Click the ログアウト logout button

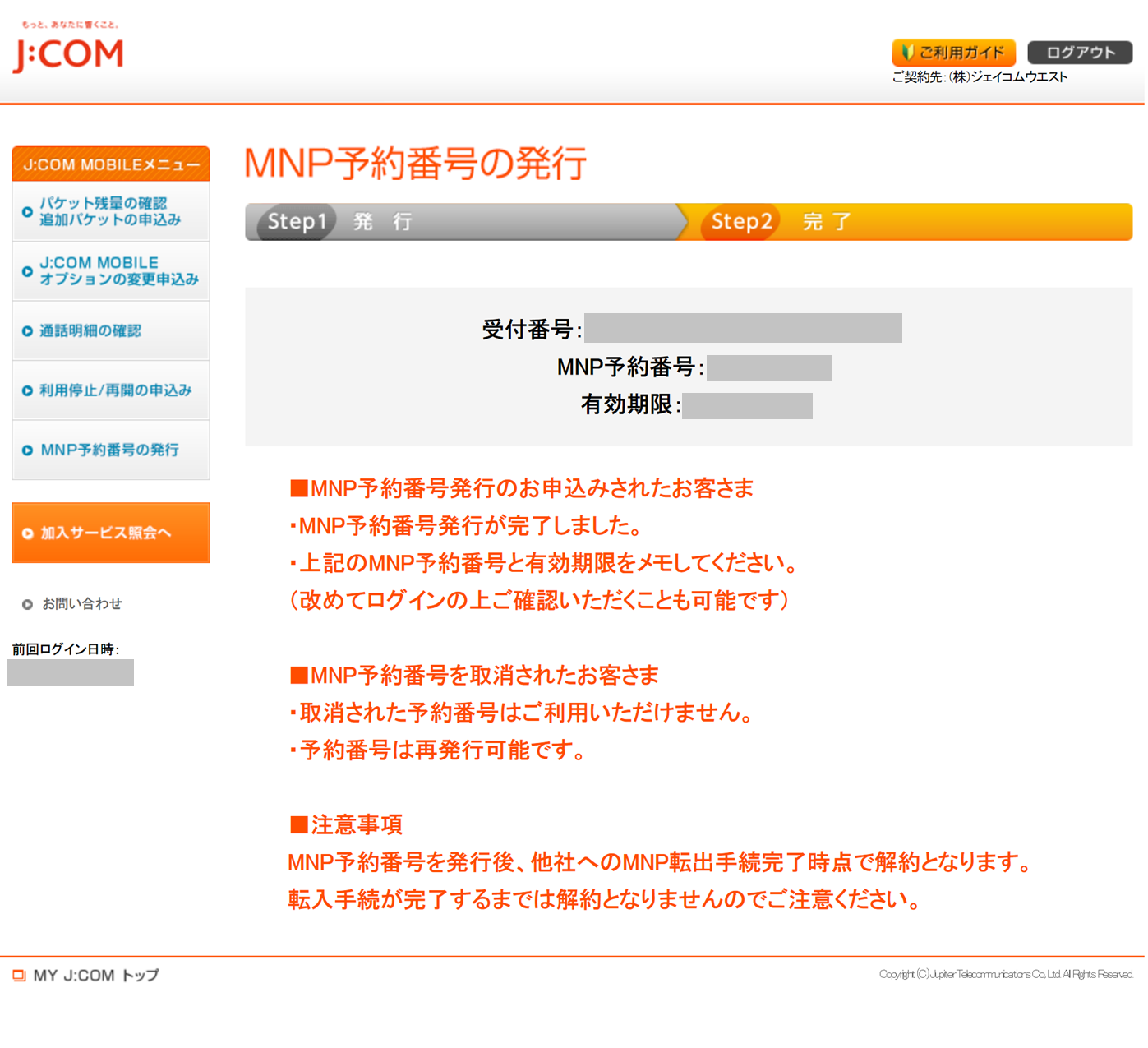click(x=1080, y=53)
